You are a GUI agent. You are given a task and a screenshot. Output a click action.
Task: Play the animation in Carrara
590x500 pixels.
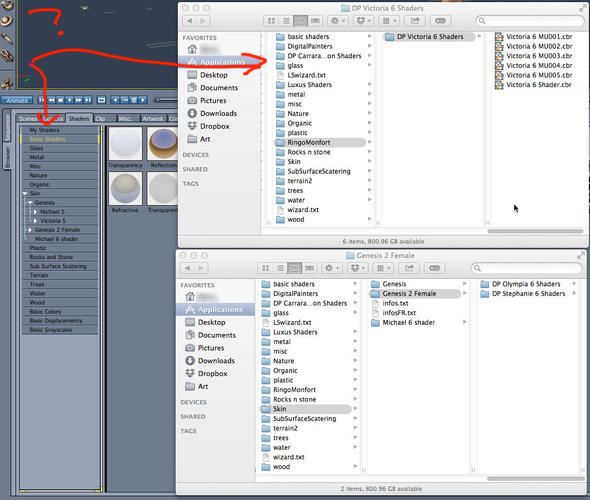(x=69, y=100)
